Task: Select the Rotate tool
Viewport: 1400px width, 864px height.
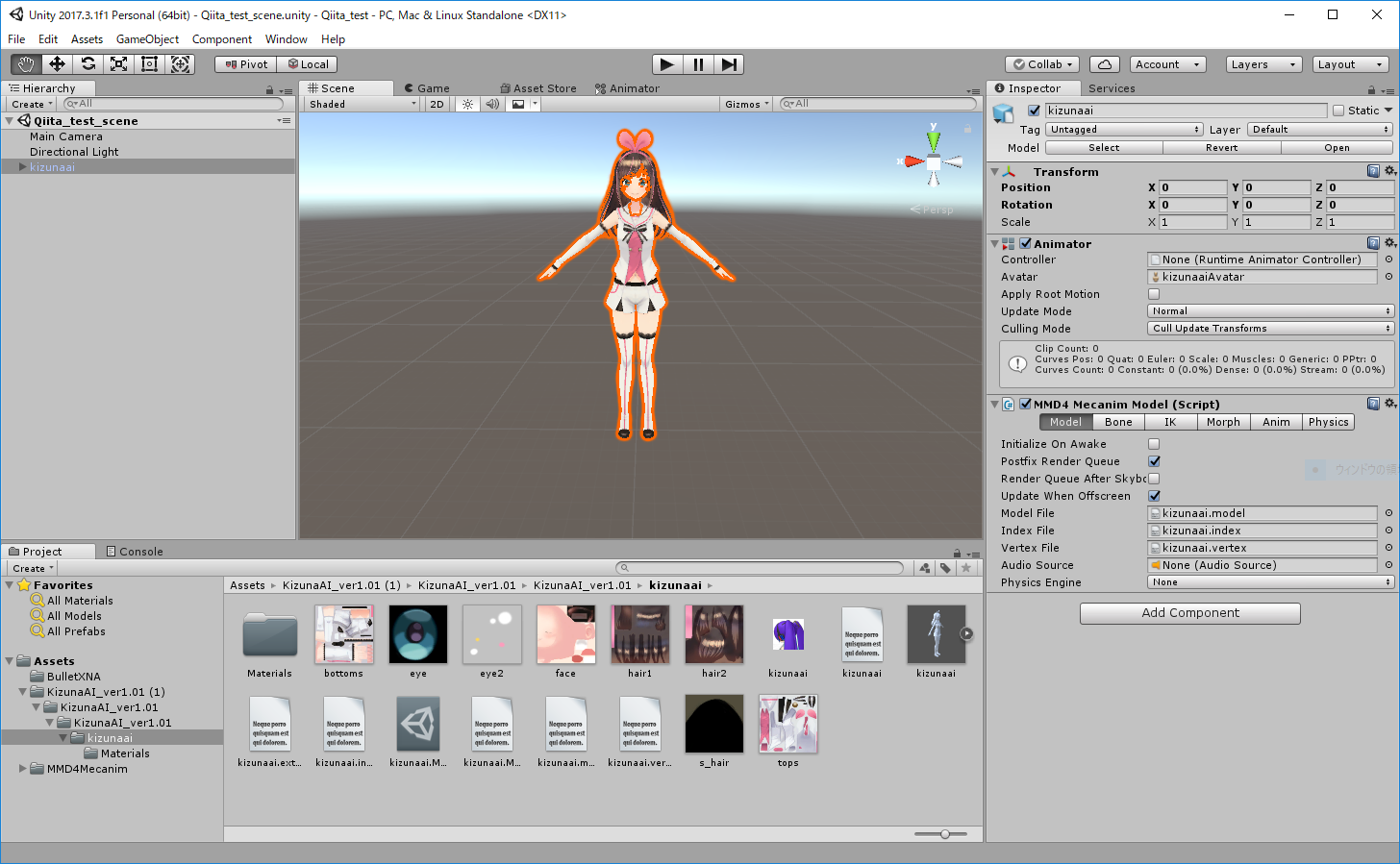Action: 87,63
